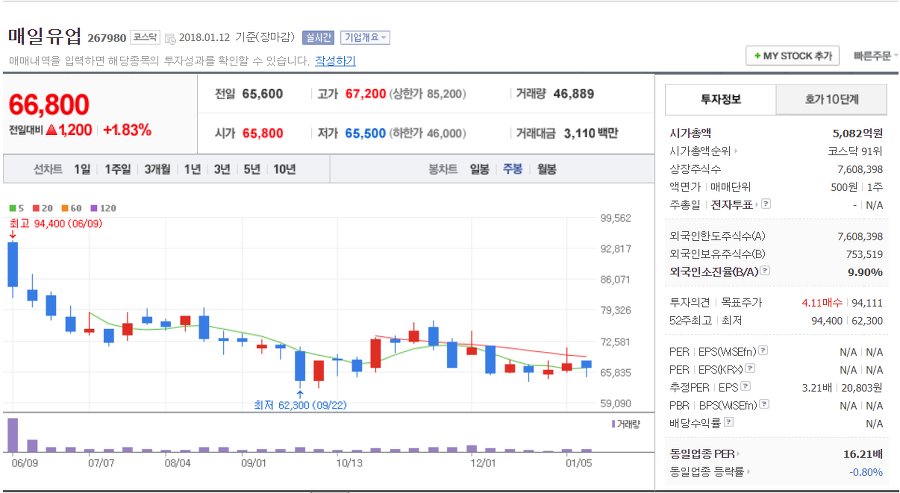Click the 최고 94,400 (06/09) chart marker
The height and width of the screenshot is (493, 900).
(x=56, y=223)
